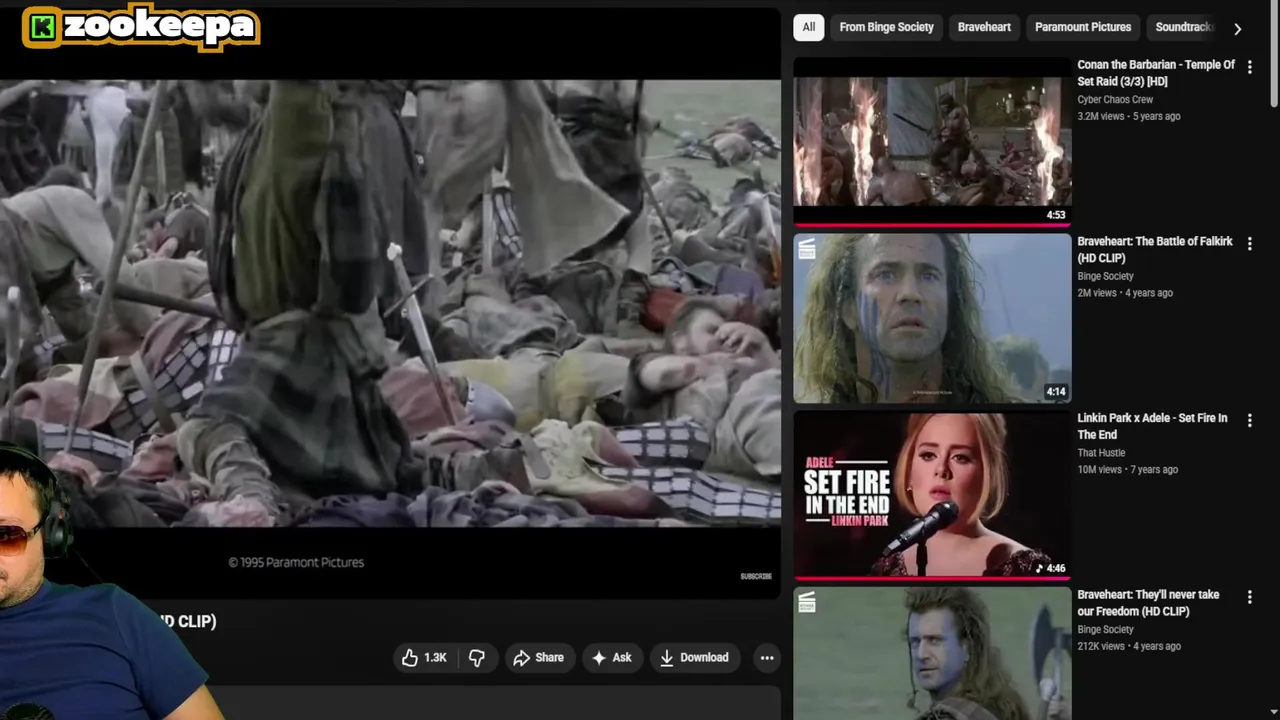Open Conan the Barbarian video thumbnail

tap(932, 141)
